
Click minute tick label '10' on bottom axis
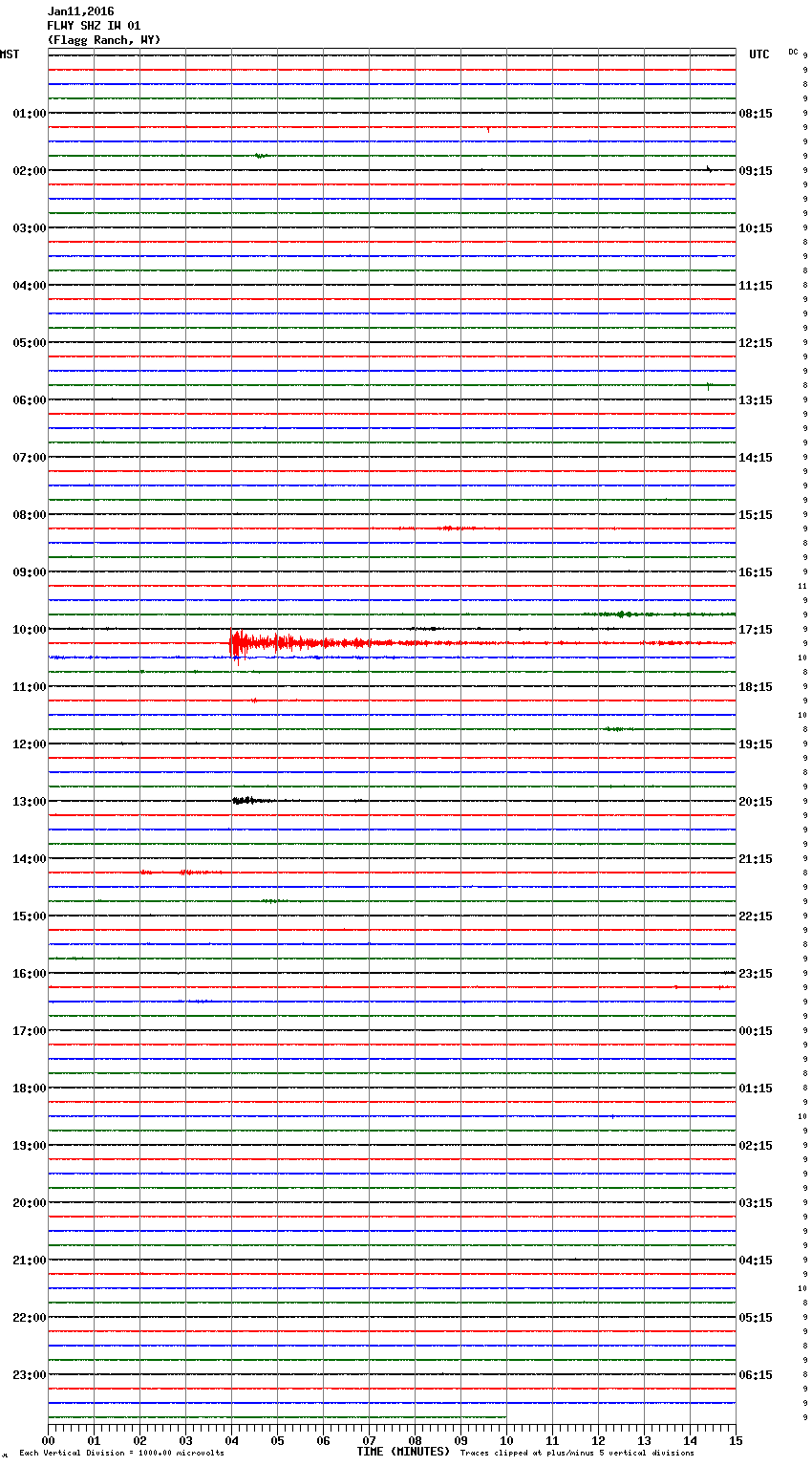[506, 1439]
